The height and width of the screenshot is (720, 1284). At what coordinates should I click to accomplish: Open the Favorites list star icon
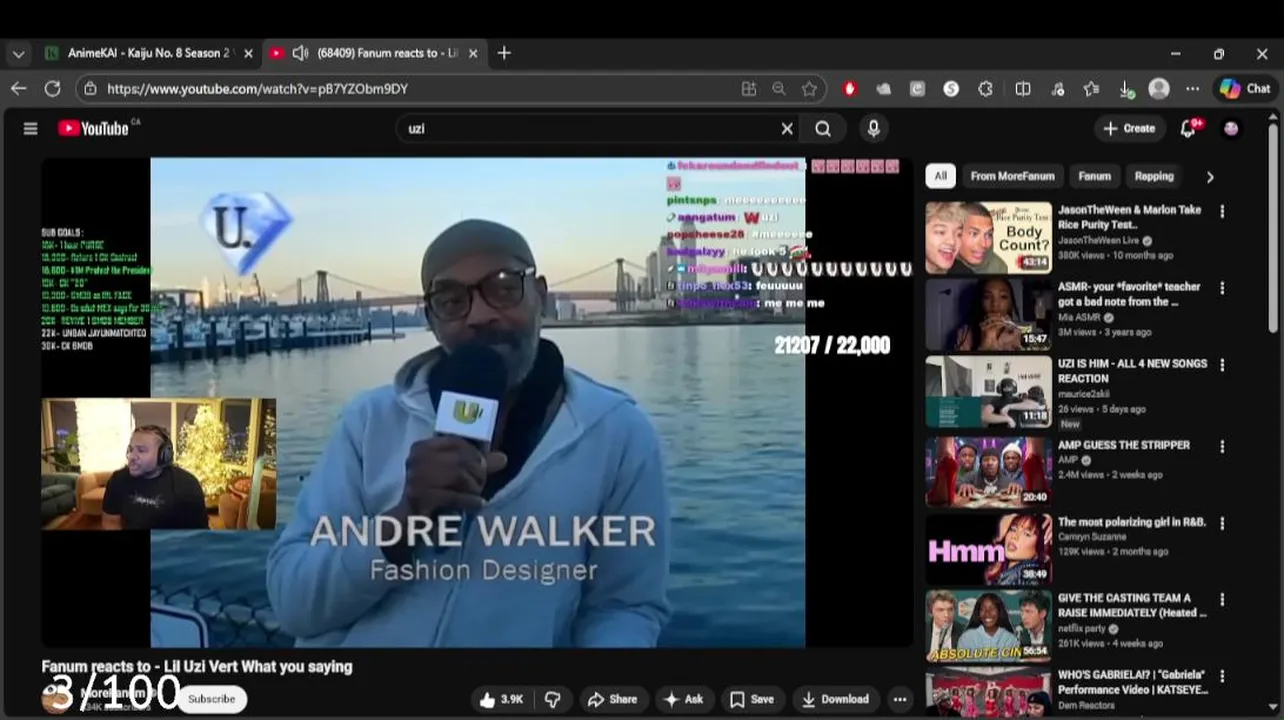point(1091,89)
